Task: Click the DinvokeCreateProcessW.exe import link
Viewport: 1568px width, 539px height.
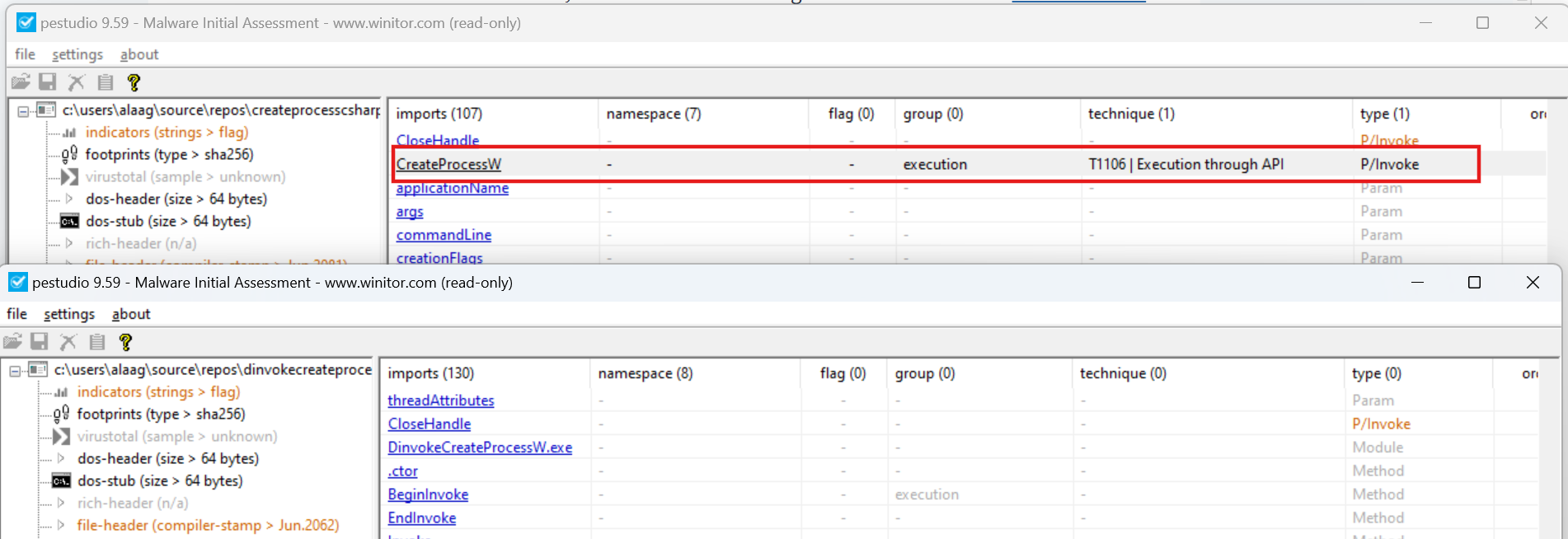Action: click(x=480, y=448)
